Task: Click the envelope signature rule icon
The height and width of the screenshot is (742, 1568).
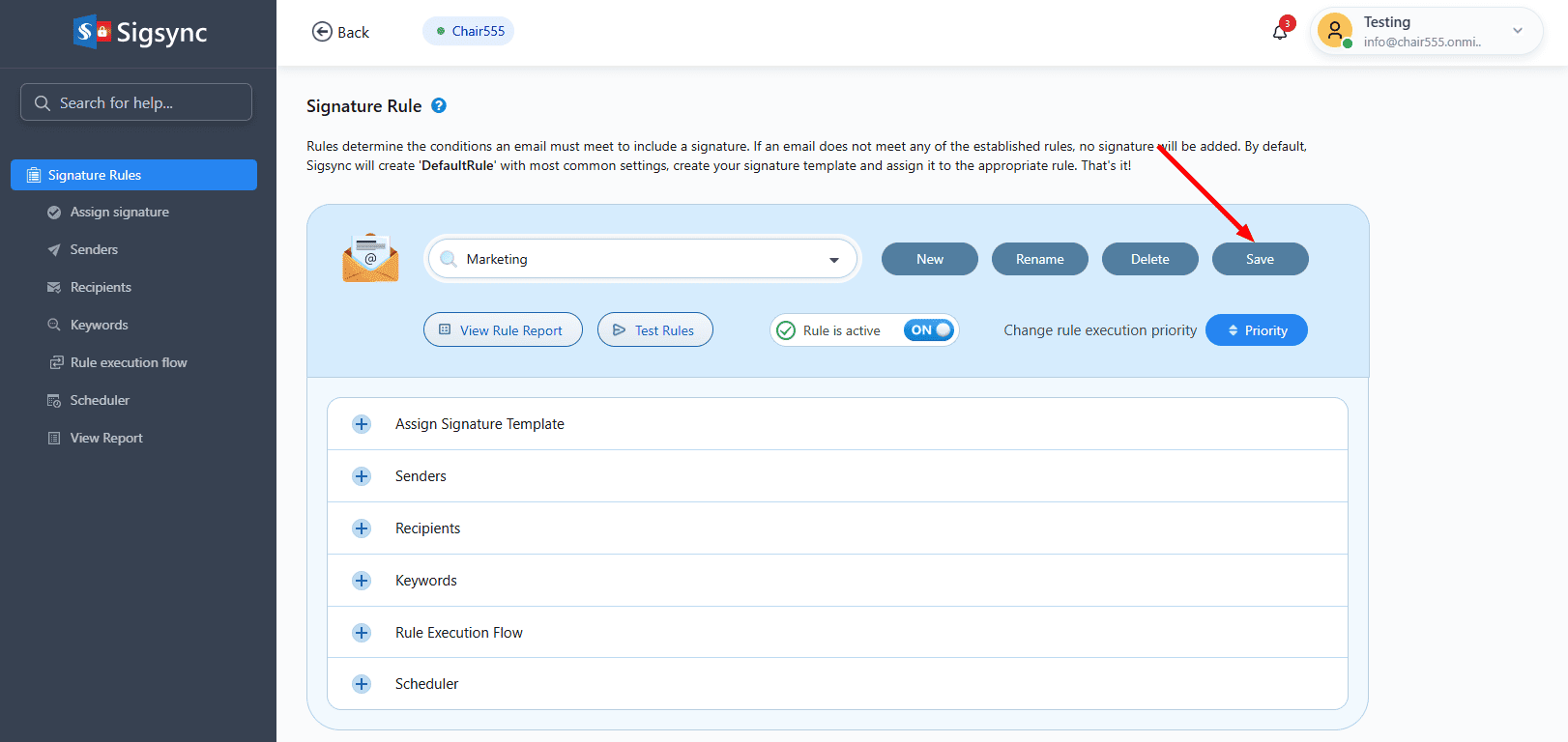Action: tap(370, 259)
